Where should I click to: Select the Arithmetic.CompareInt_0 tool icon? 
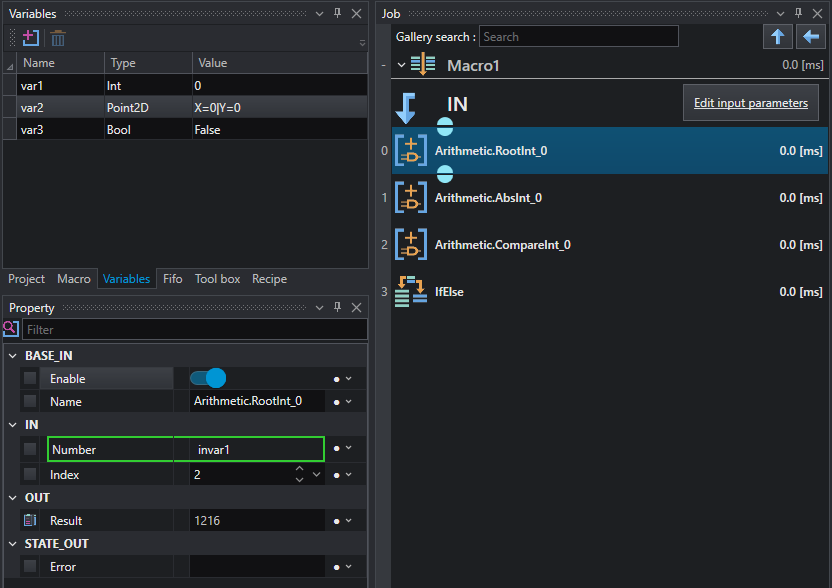[x=411, y=245]
